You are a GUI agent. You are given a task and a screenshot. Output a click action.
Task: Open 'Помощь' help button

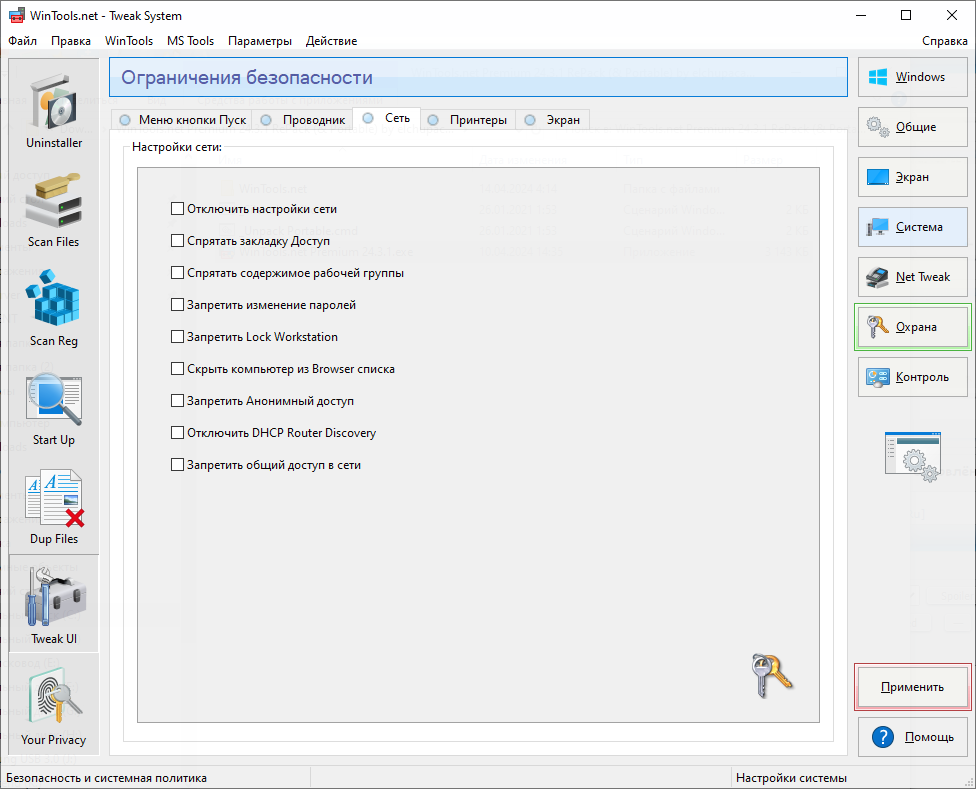pos(913,737)
